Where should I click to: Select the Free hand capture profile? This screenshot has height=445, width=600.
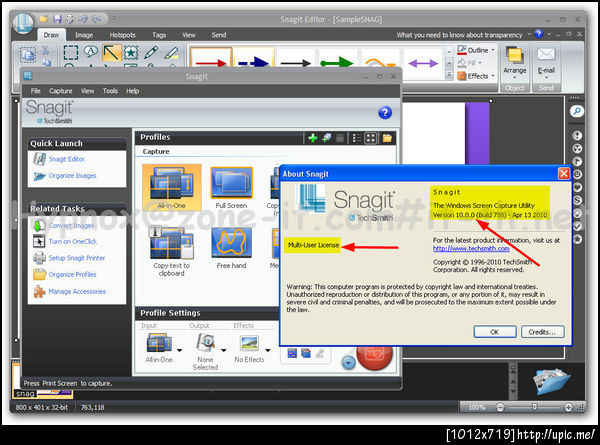pos(232,248)
